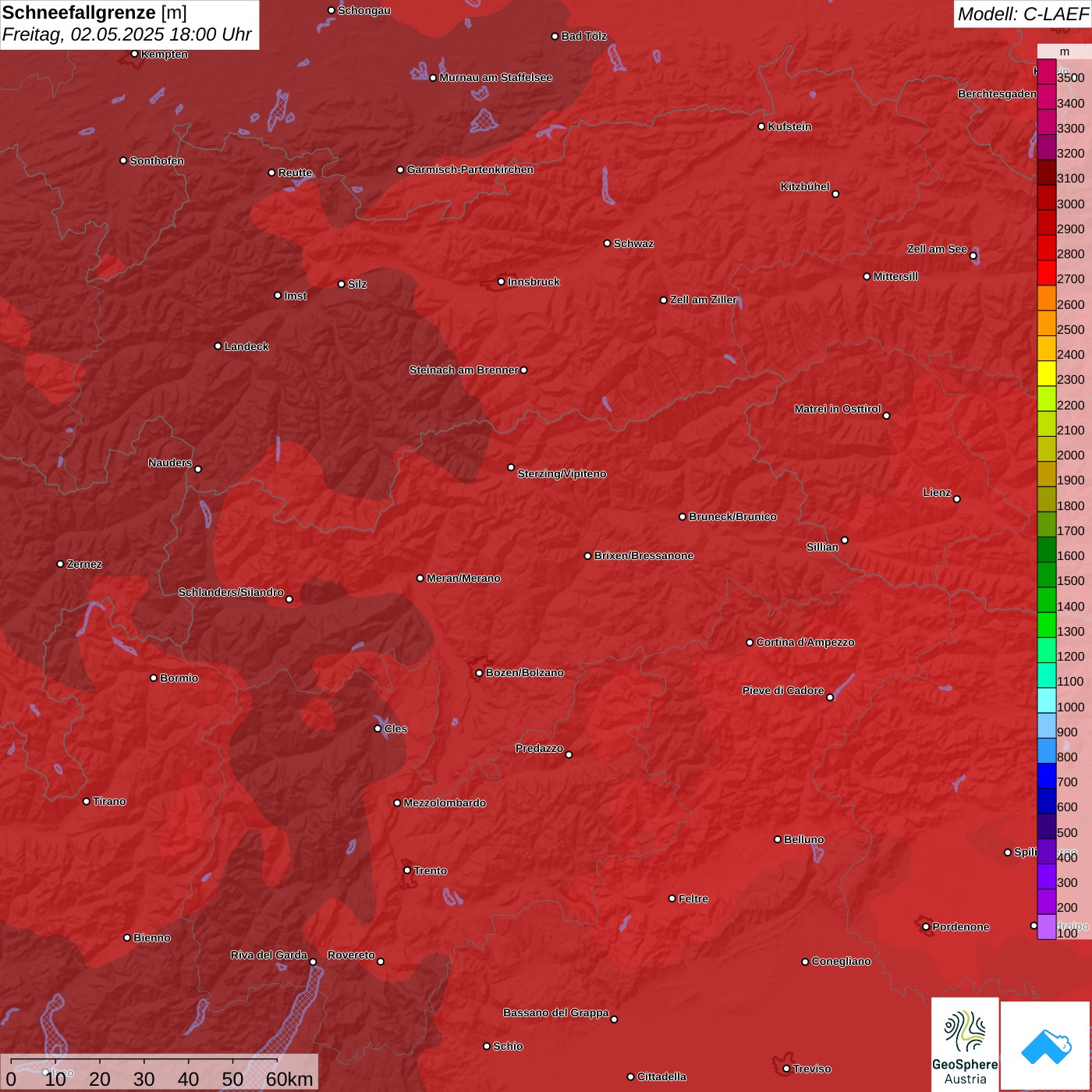The width and height of the screenshot is (1092, 1092).
Task: Click the blue logo beside GeoSphere Austria
Action: click(x=1045, y=1046)
